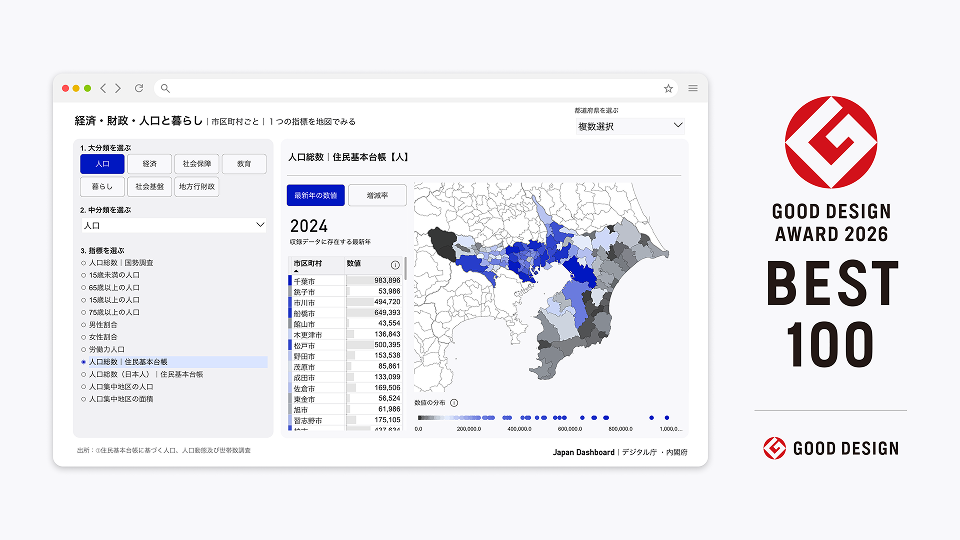Click the 東金市 row
Screen dimensions: 960x540
click(x=345, y=399)
